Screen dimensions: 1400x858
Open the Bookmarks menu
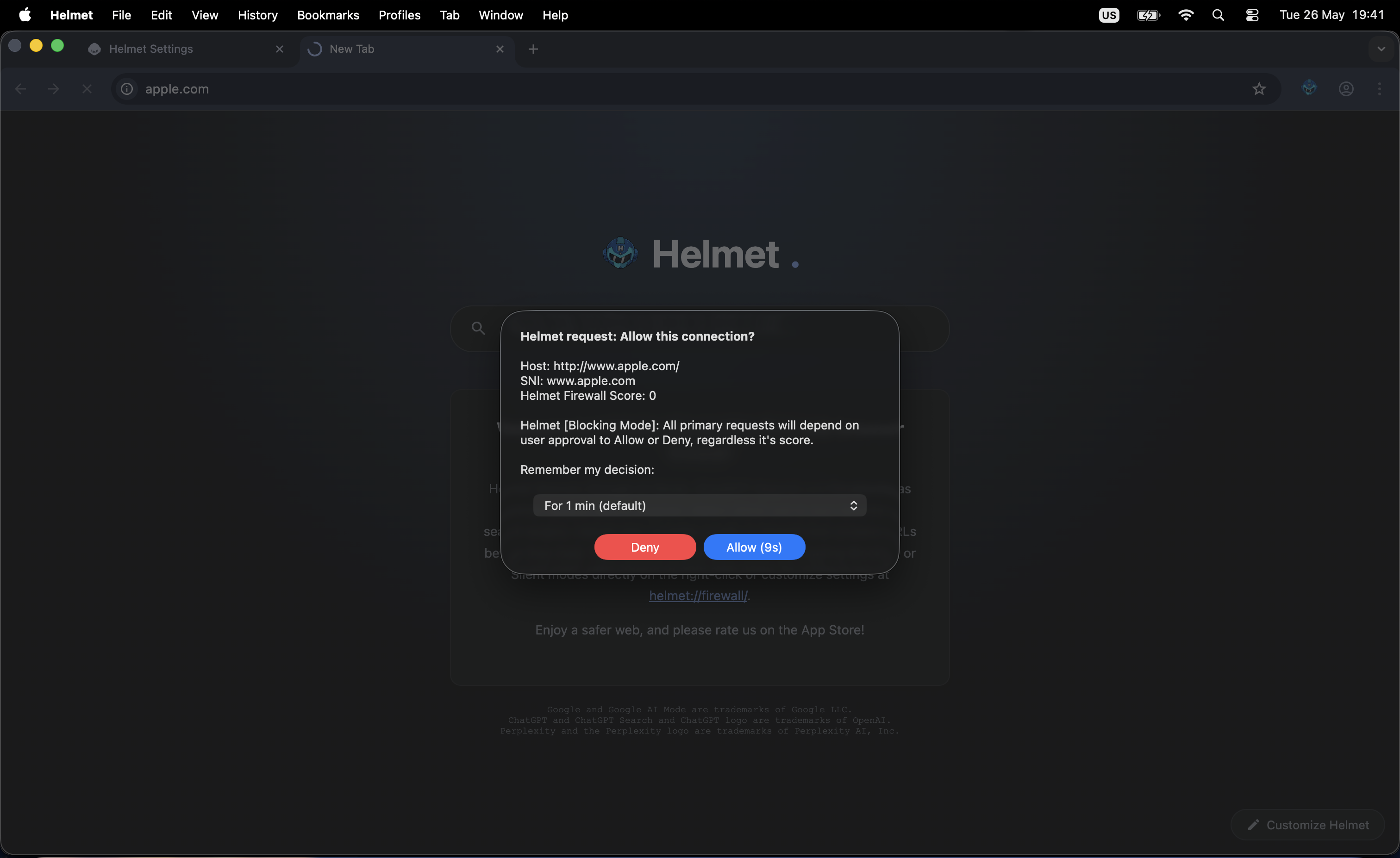pos(328,15)
